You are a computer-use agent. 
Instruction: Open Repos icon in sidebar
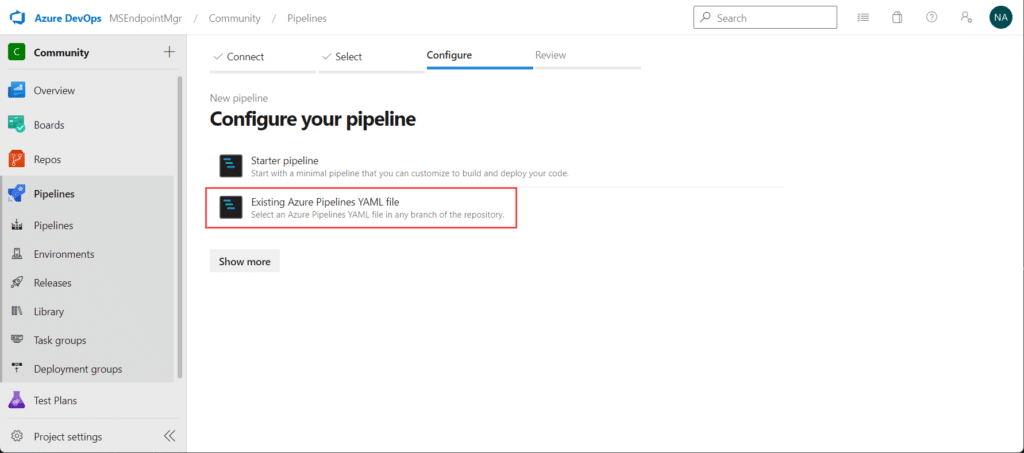(x=17, y=159)
